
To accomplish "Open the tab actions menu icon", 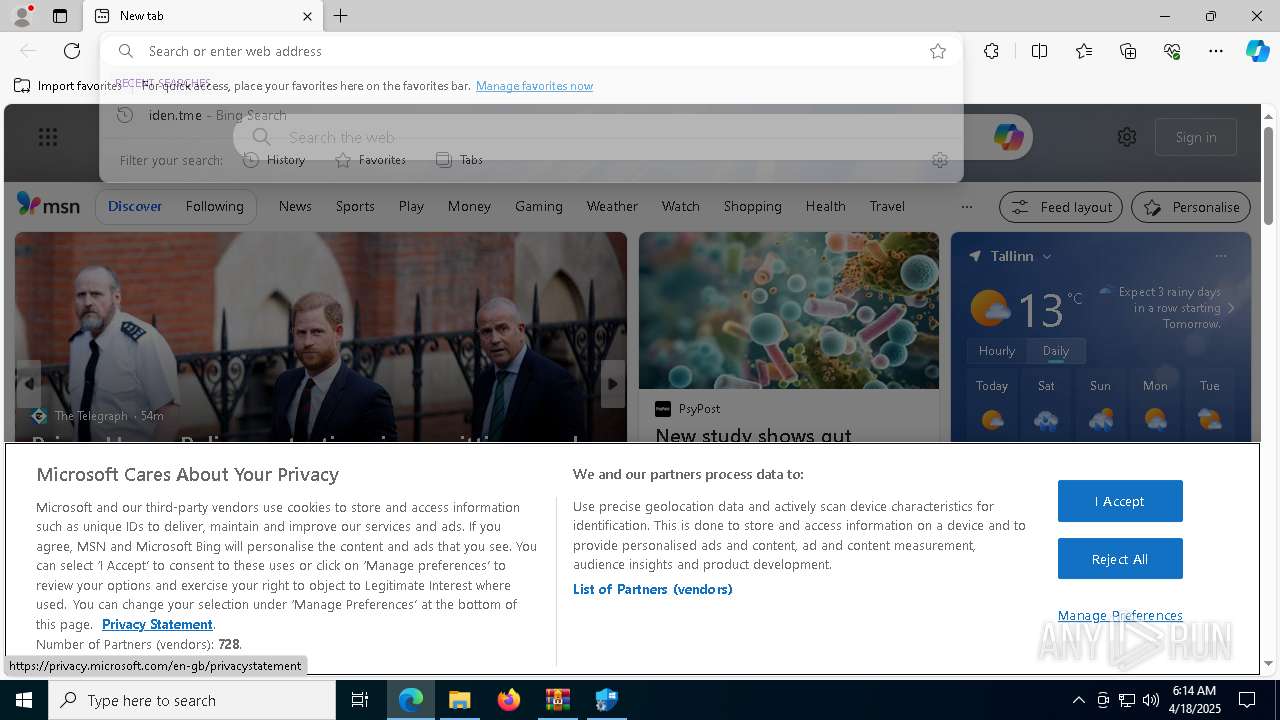I will (x=60, y=16).
